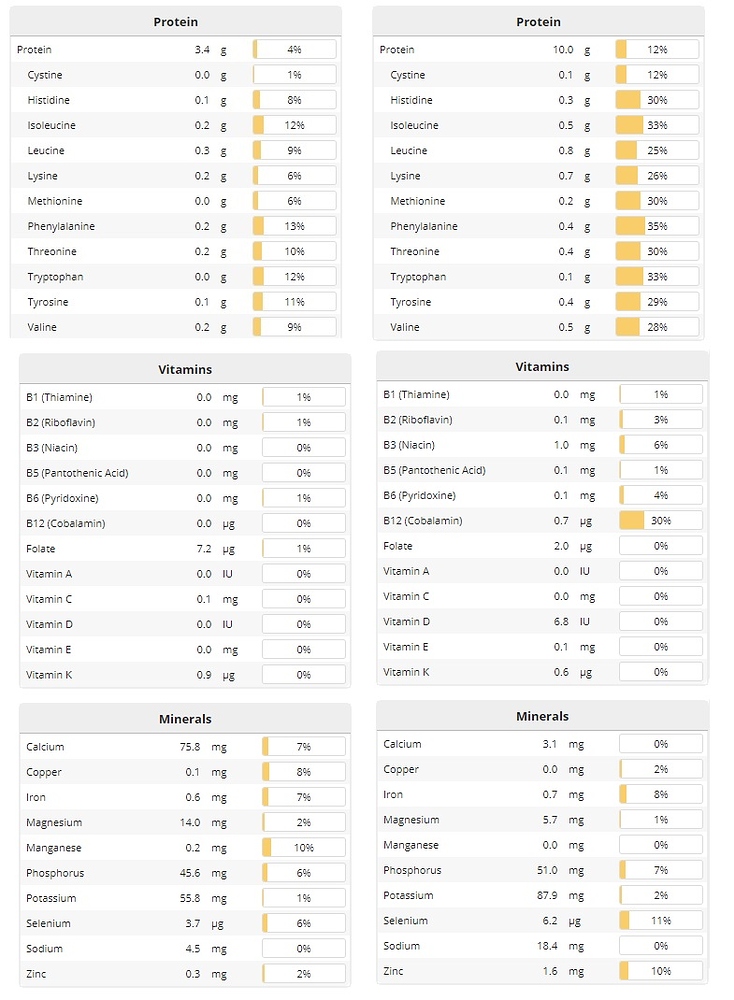Screen dimensions: 734x1000
Task: Click the Manganese 10% bar
Action: (303, 847)
